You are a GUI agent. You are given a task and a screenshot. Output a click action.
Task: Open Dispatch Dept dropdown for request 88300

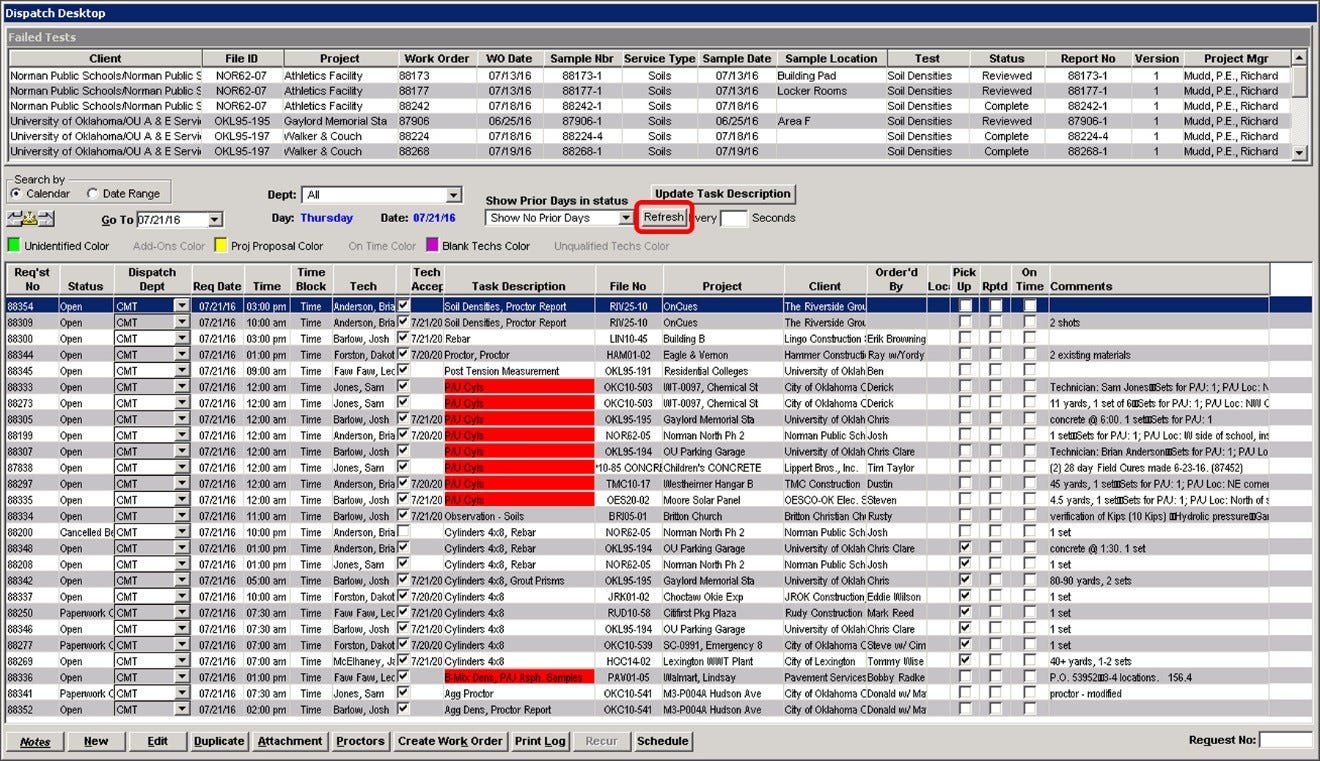tap(181, 339)
